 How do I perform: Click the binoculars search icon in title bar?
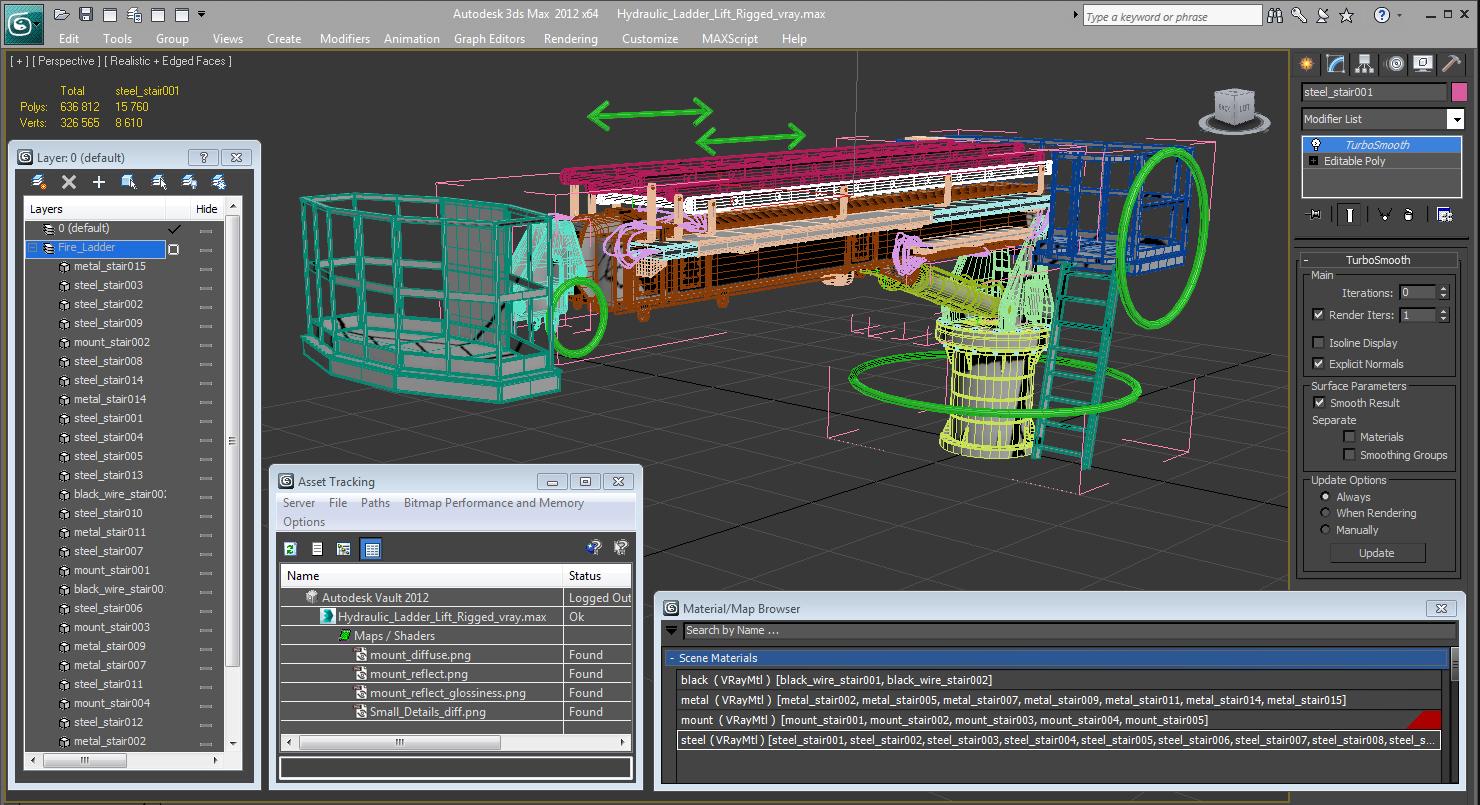pyautogui.click(x=1275, y=15)
